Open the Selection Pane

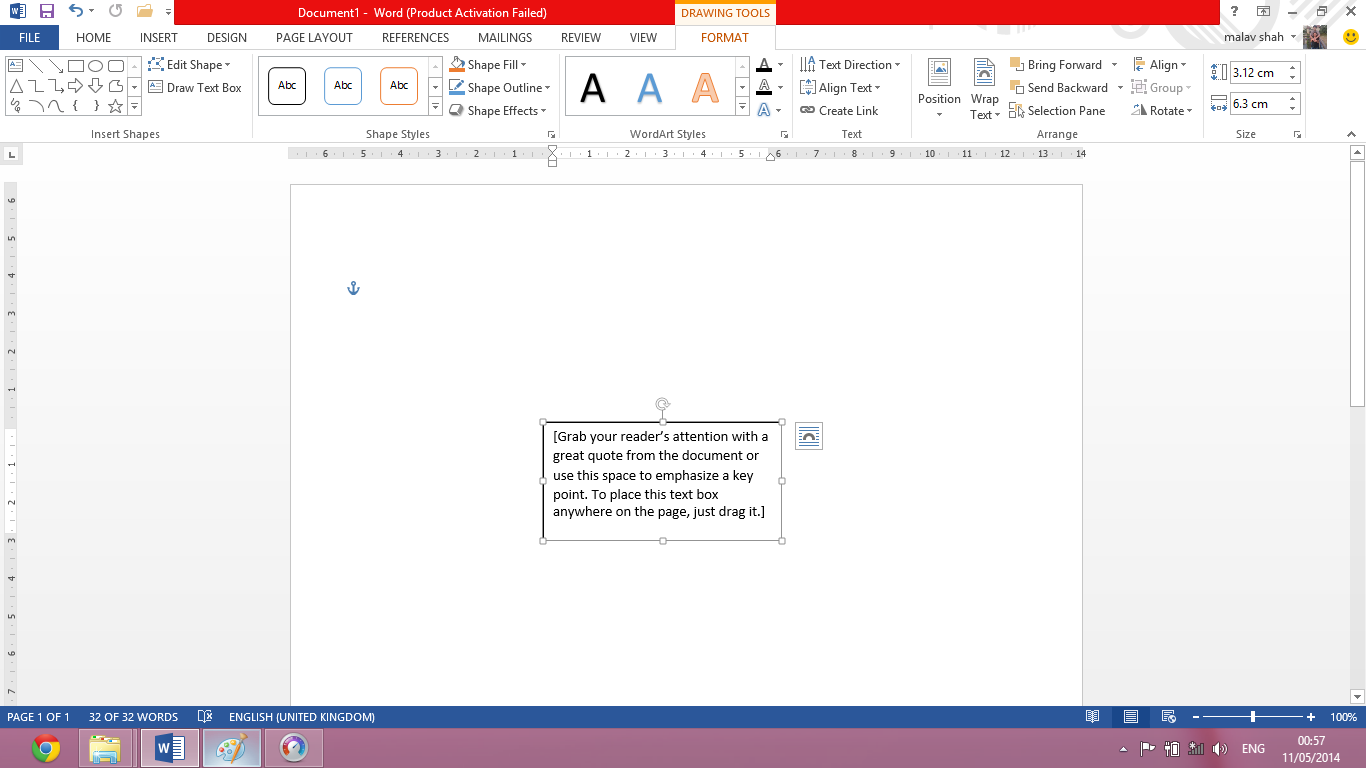pyautogui.click(x=1057, y=111)
